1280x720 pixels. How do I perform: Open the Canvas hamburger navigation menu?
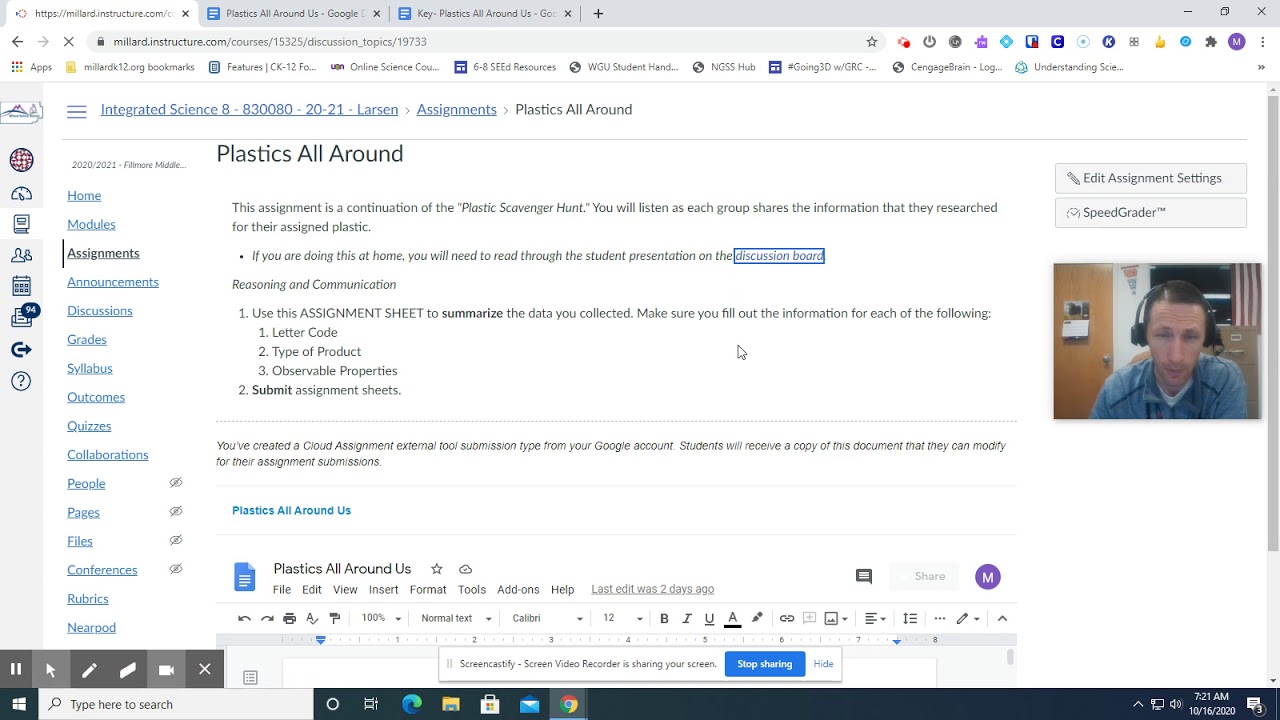pos(77,111)
